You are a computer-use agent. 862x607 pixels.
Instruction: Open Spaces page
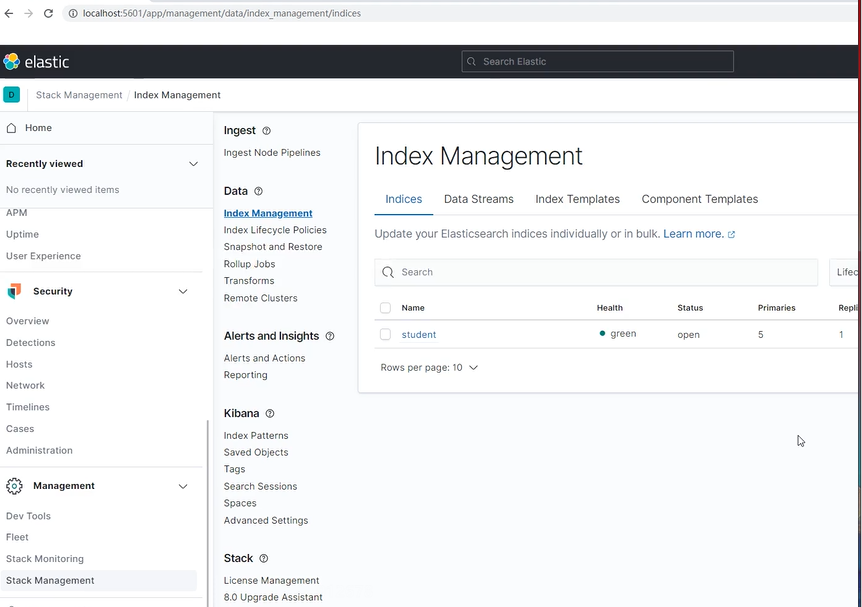click(240, 503)
